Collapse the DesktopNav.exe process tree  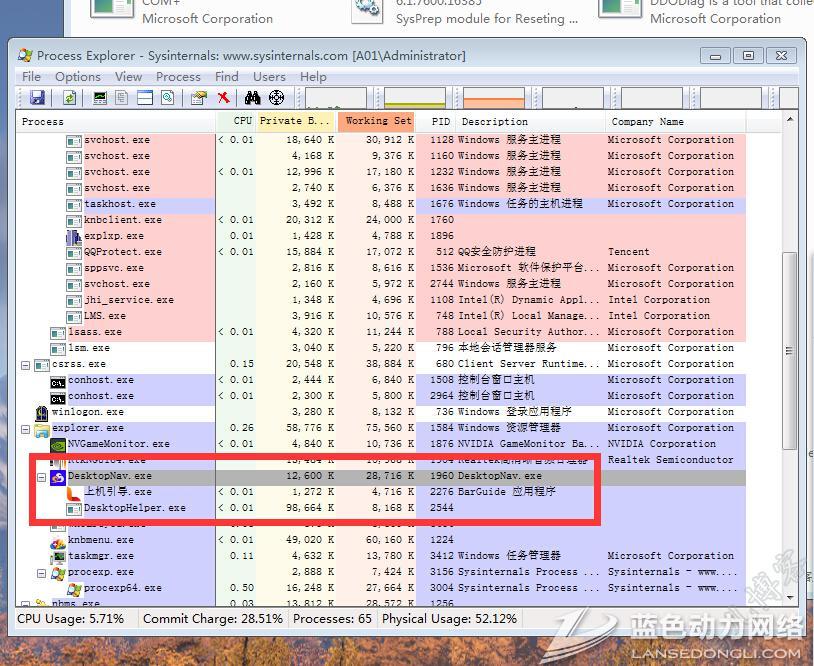[x=42, y=476]
